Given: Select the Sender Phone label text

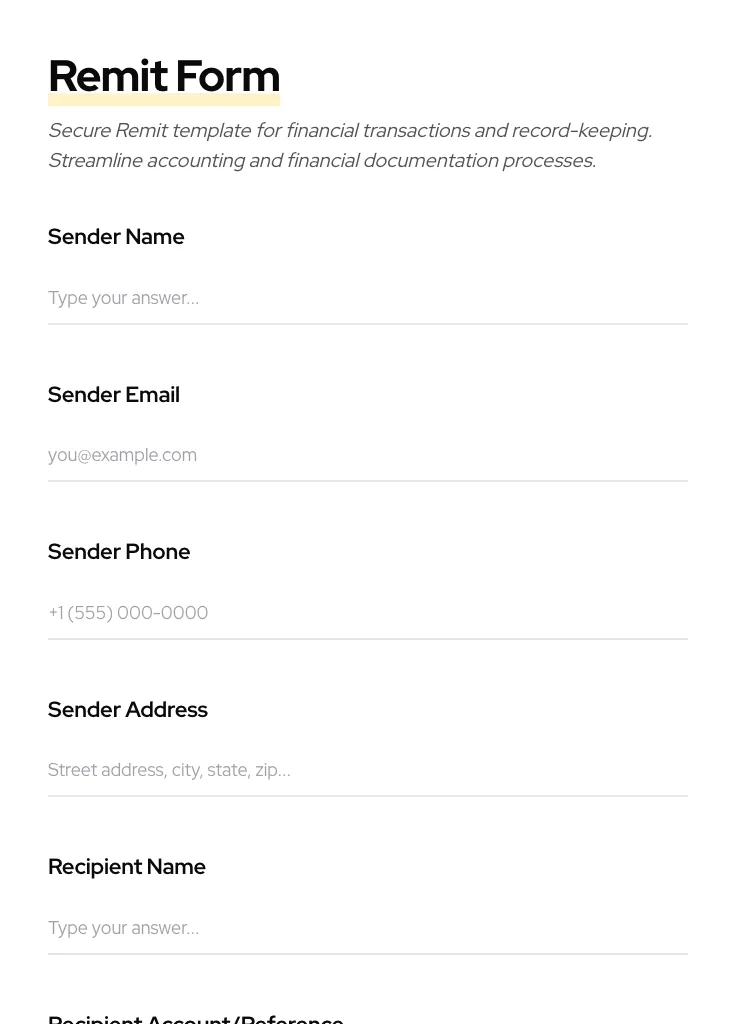Looking at the screenshot, I should point(119,552).
